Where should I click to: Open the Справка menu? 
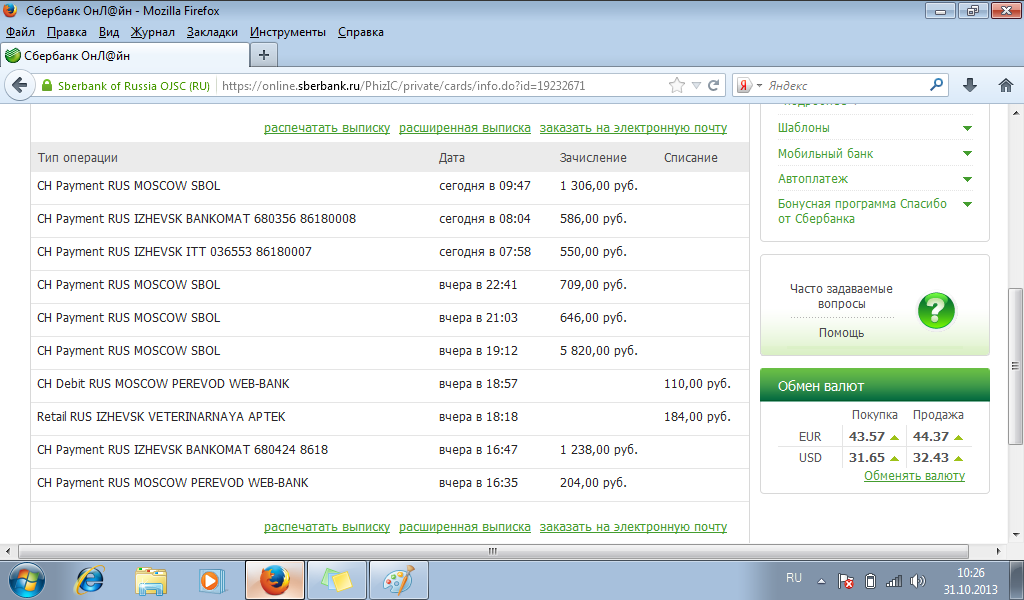pos(360,32)
